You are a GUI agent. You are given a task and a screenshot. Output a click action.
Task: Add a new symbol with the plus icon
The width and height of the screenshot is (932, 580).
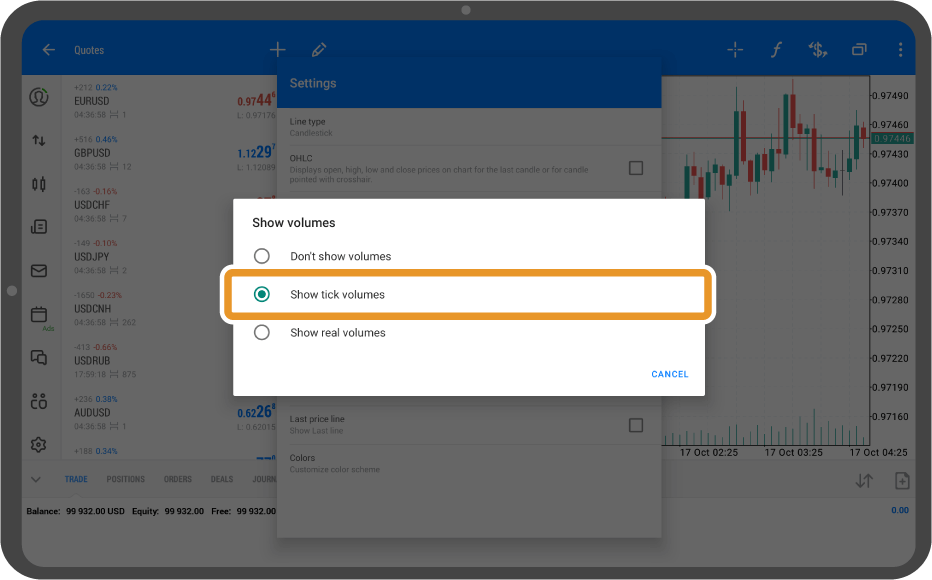point(277,50)
